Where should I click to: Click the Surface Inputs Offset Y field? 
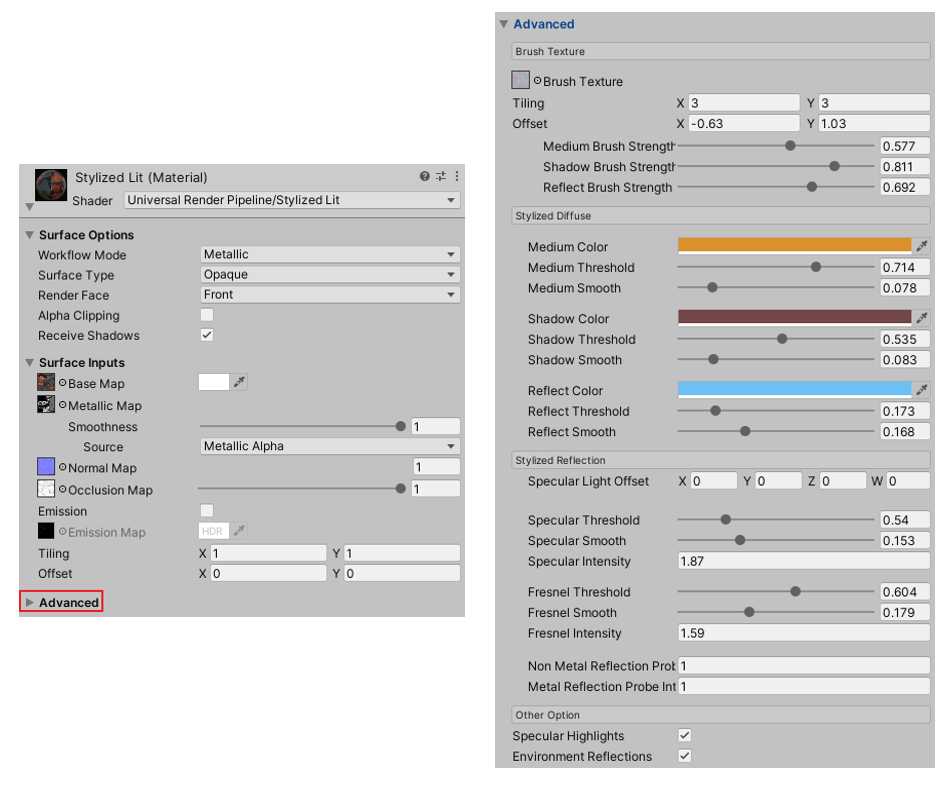[402, 573]
